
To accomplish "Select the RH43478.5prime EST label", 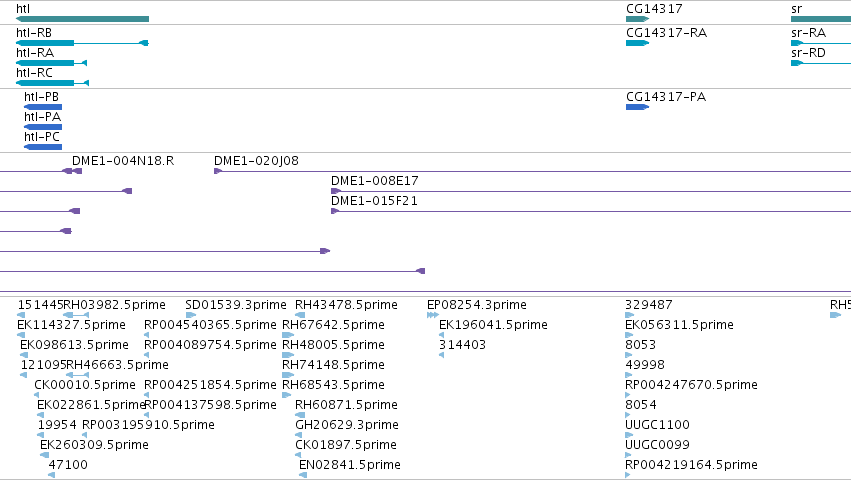I will click(346, 305).
